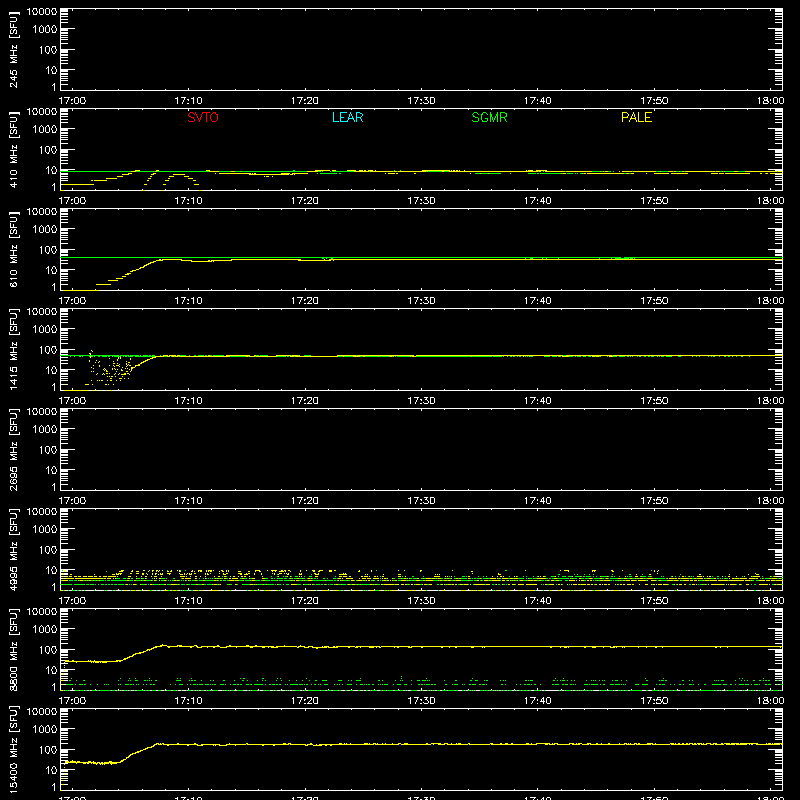Click the 100 label on the 15400 MHz axis
The height and width of the screenshot is (800, 800).
click(x=48, y=750)
